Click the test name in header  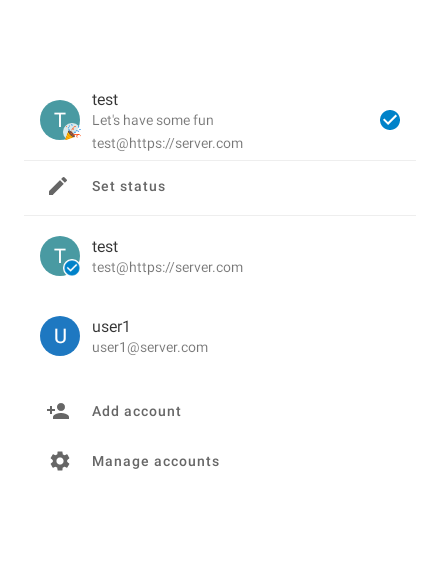point(105,100)
